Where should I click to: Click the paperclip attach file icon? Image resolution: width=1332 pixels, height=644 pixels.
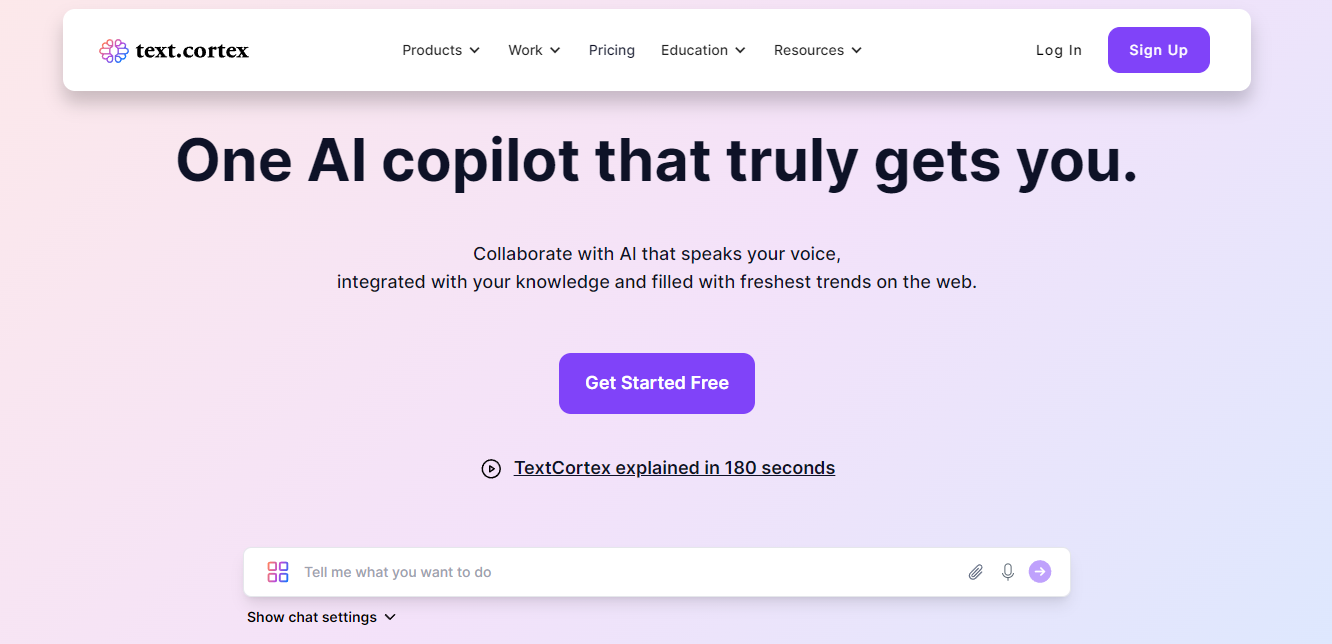976,572
